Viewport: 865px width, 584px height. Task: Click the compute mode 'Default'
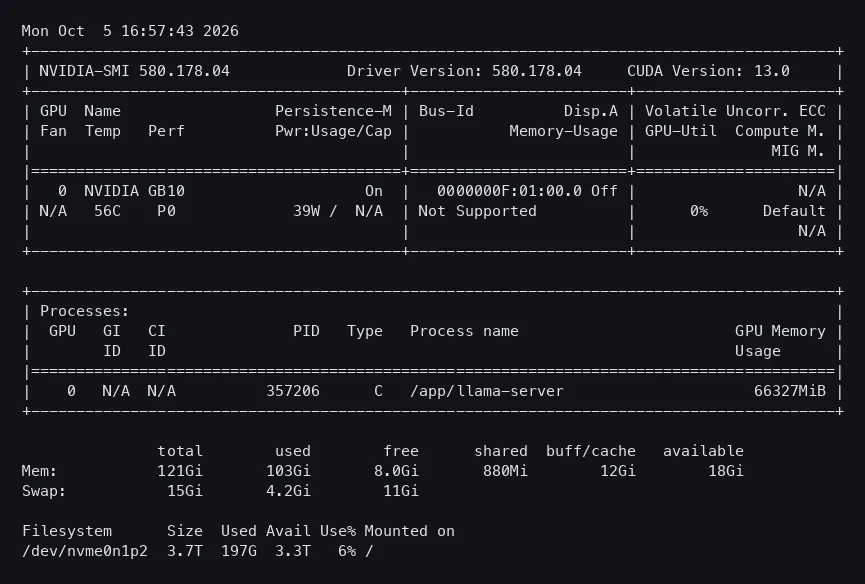[794, 211]
